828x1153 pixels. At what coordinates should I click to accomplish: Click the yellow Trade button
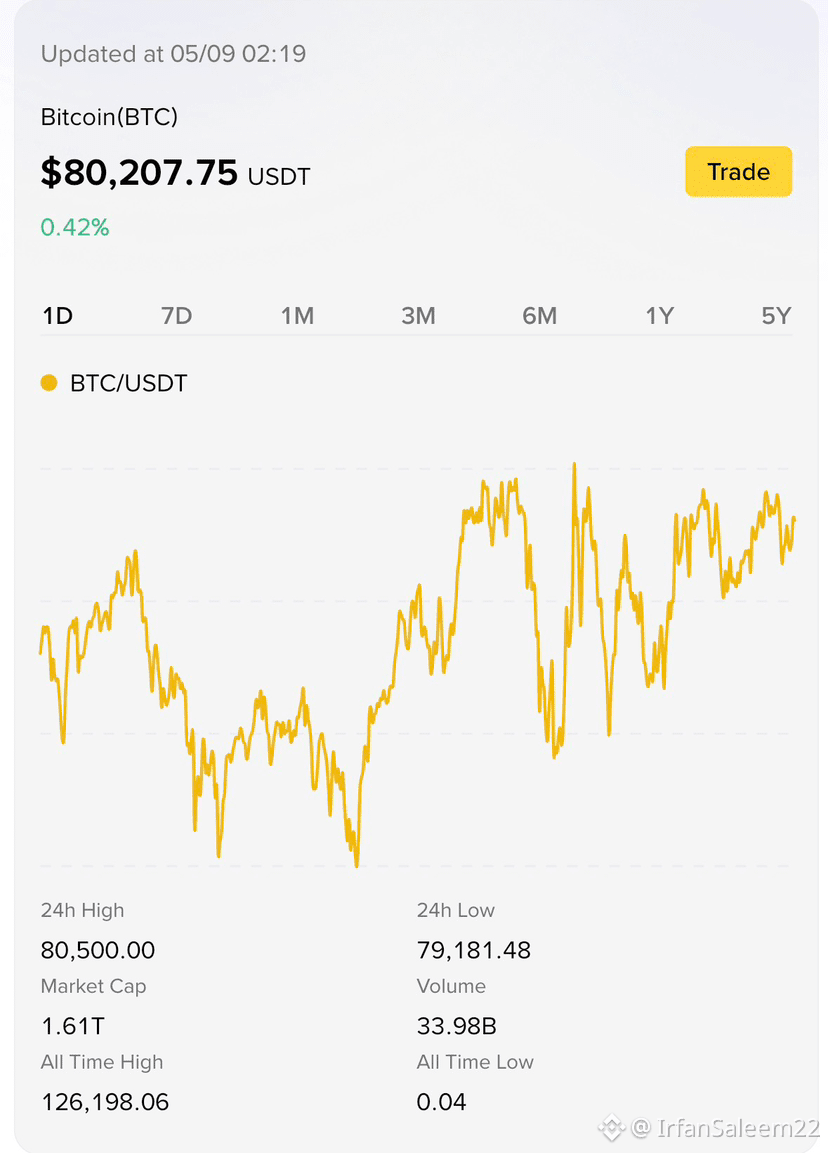738,171
